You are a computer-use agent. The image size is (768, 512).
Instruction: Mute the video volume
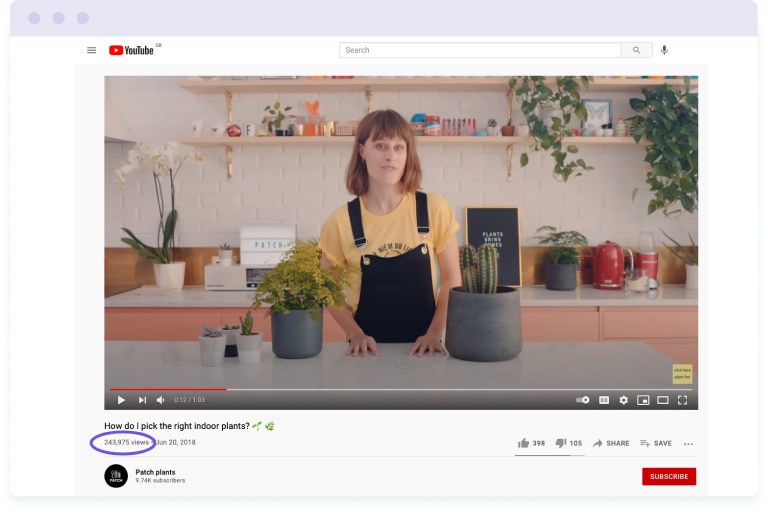click(160, 400)
